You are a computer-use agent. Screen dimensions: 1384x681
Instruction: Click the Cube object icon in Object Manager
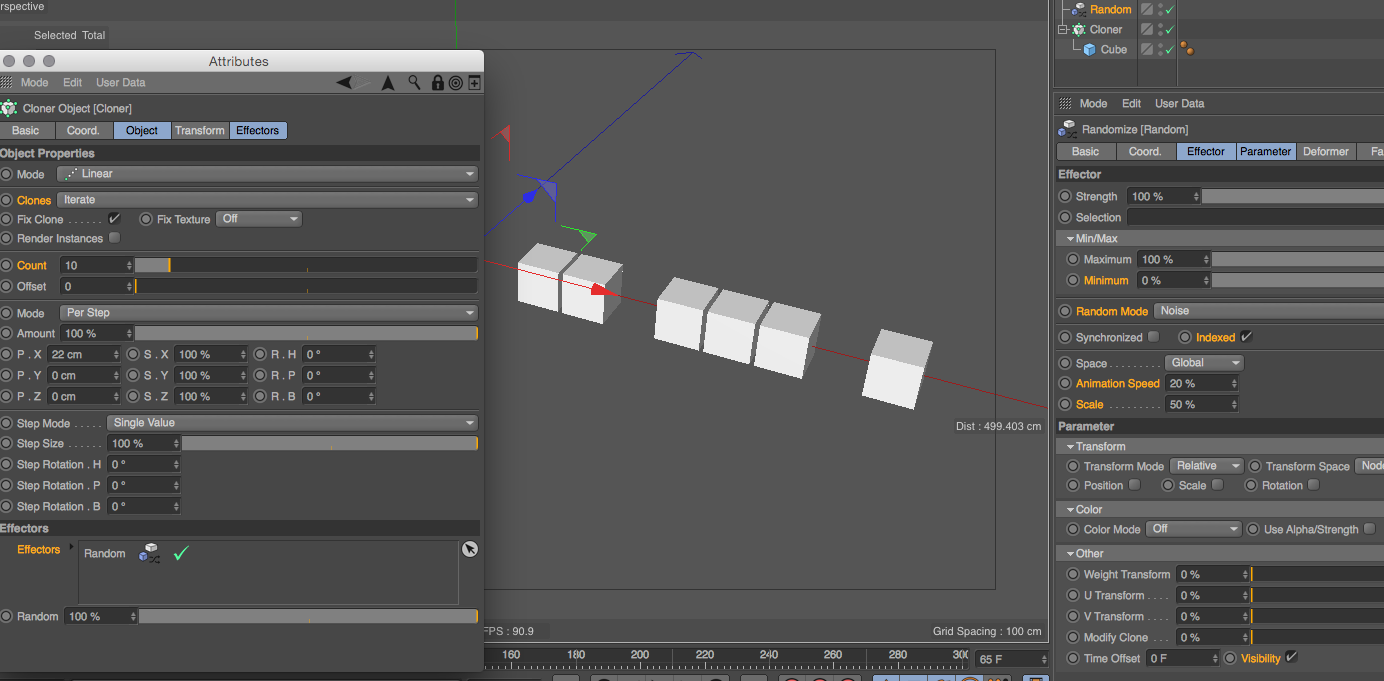pos(1089,50)
